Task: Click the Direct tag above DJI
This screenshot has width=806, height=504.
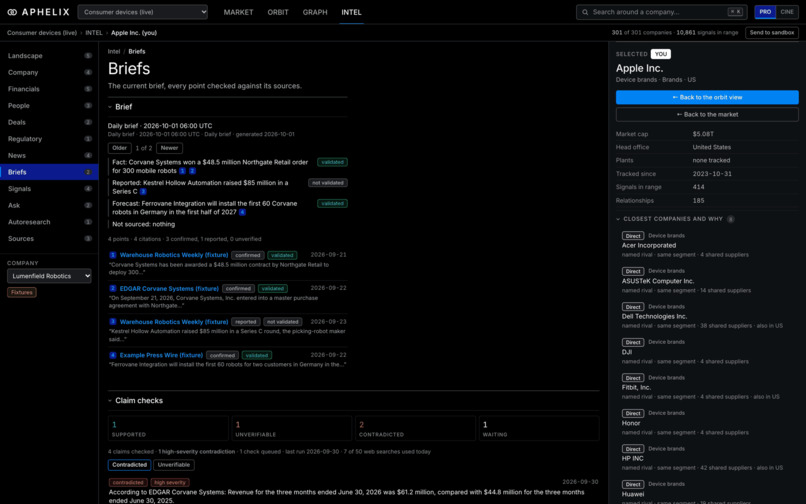Action: 633,342
